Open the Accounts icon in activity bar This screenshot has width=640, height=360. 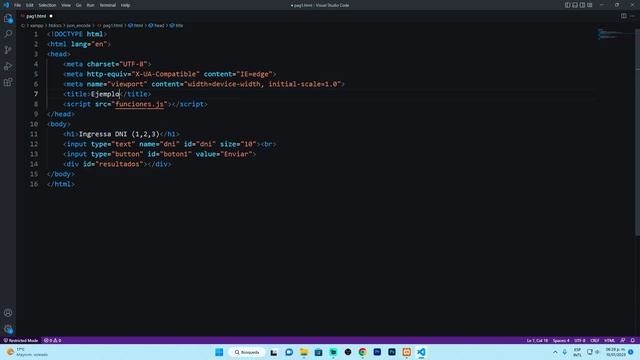pos(8,313)
